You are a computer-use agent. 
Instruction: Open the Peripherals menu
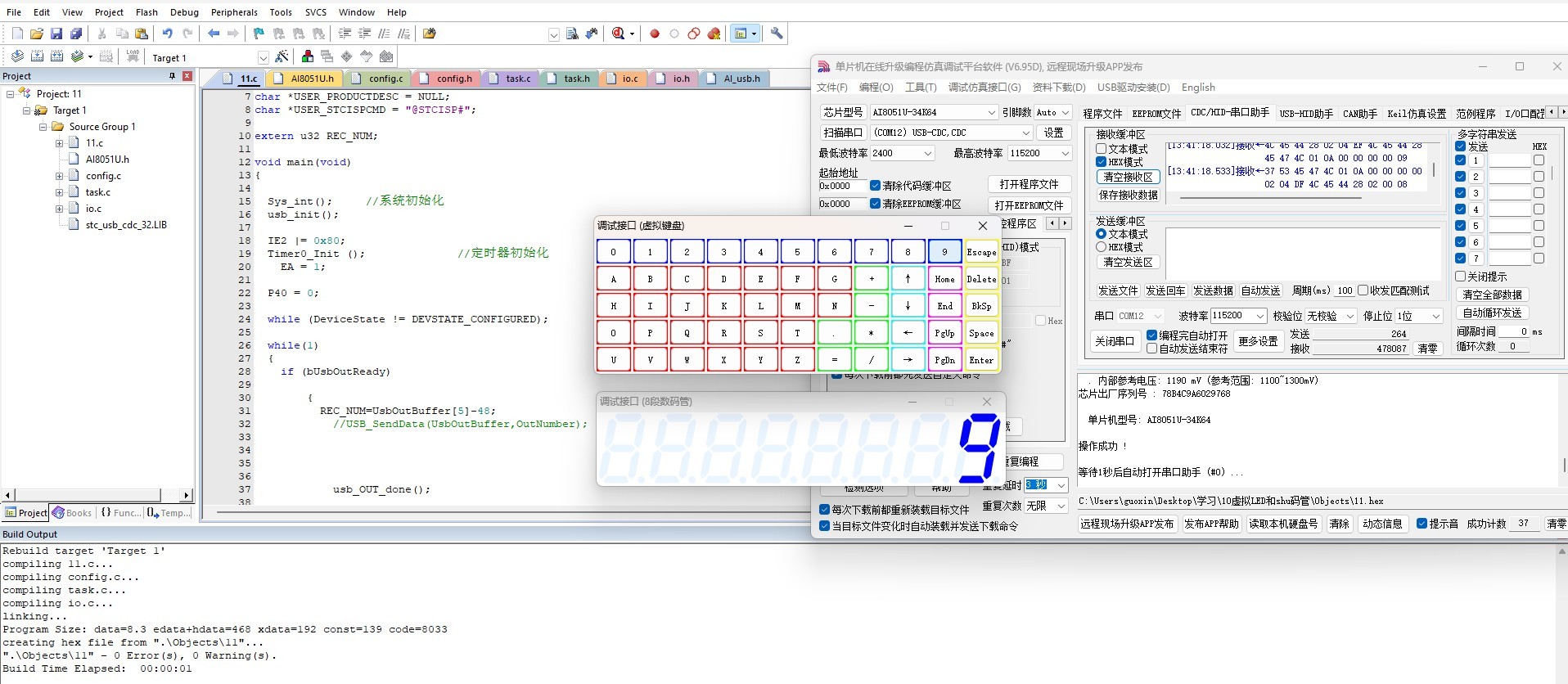pyautogui.click(x=234, y=12)
